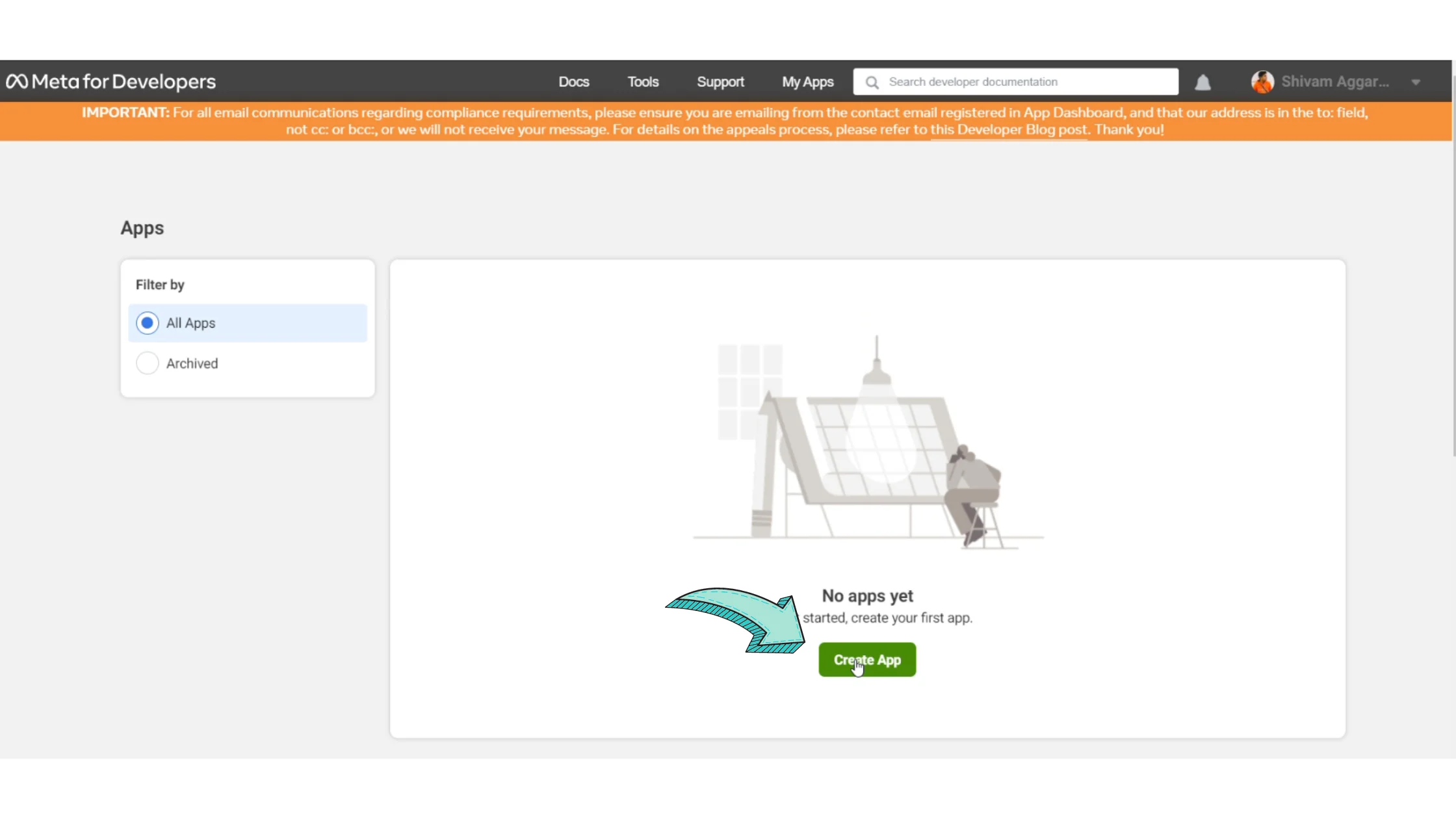Select the All Apps radio button
The width and height of the screenshot is (1456, 819).
[148, 323]
